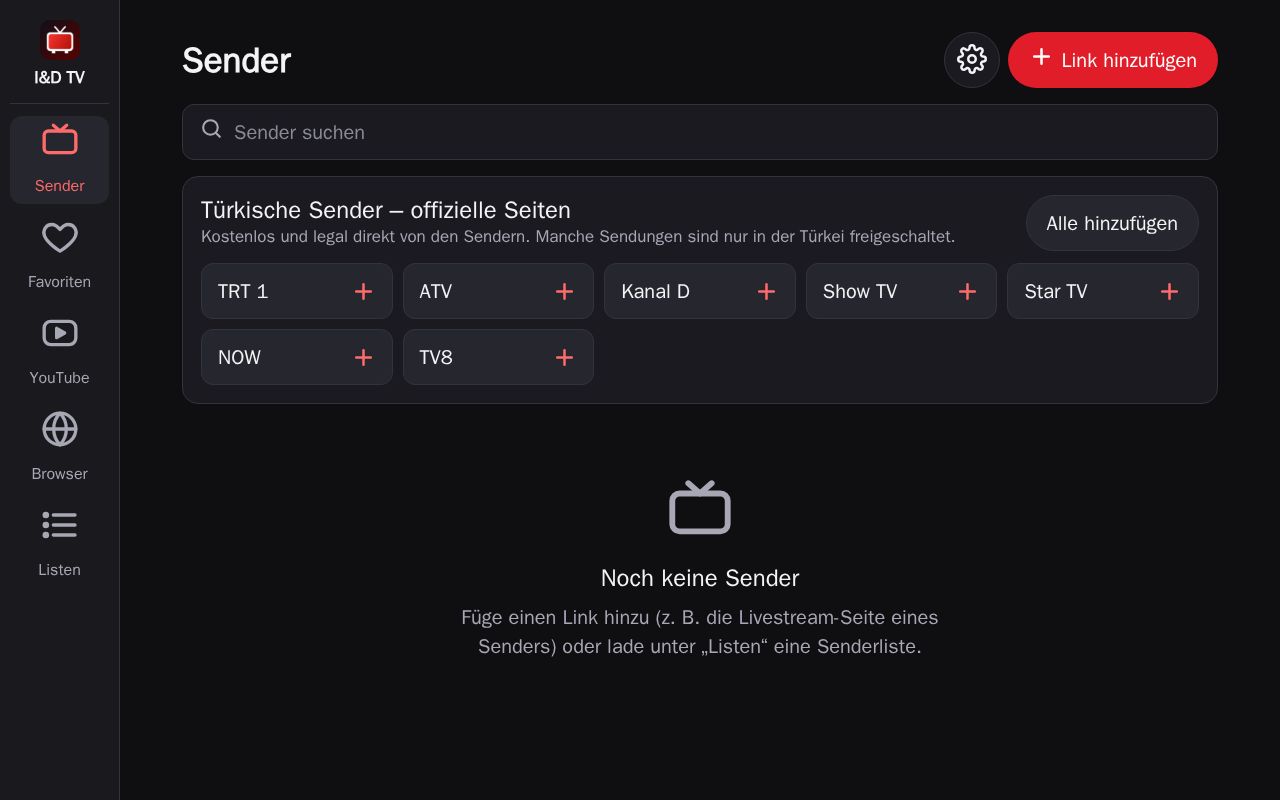
Task: Click the search magnifier icon
Action: coord(211,129)
